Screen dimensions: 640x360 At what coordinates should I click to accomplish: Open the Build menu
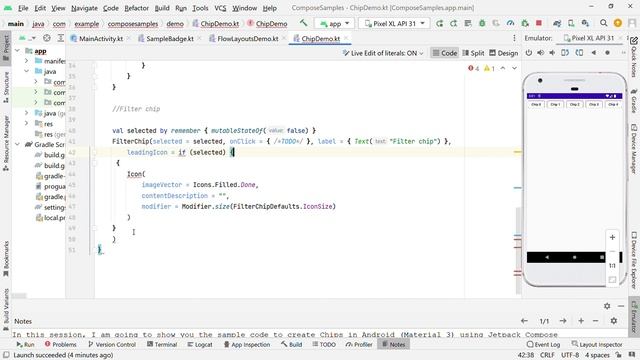(162, 8)
